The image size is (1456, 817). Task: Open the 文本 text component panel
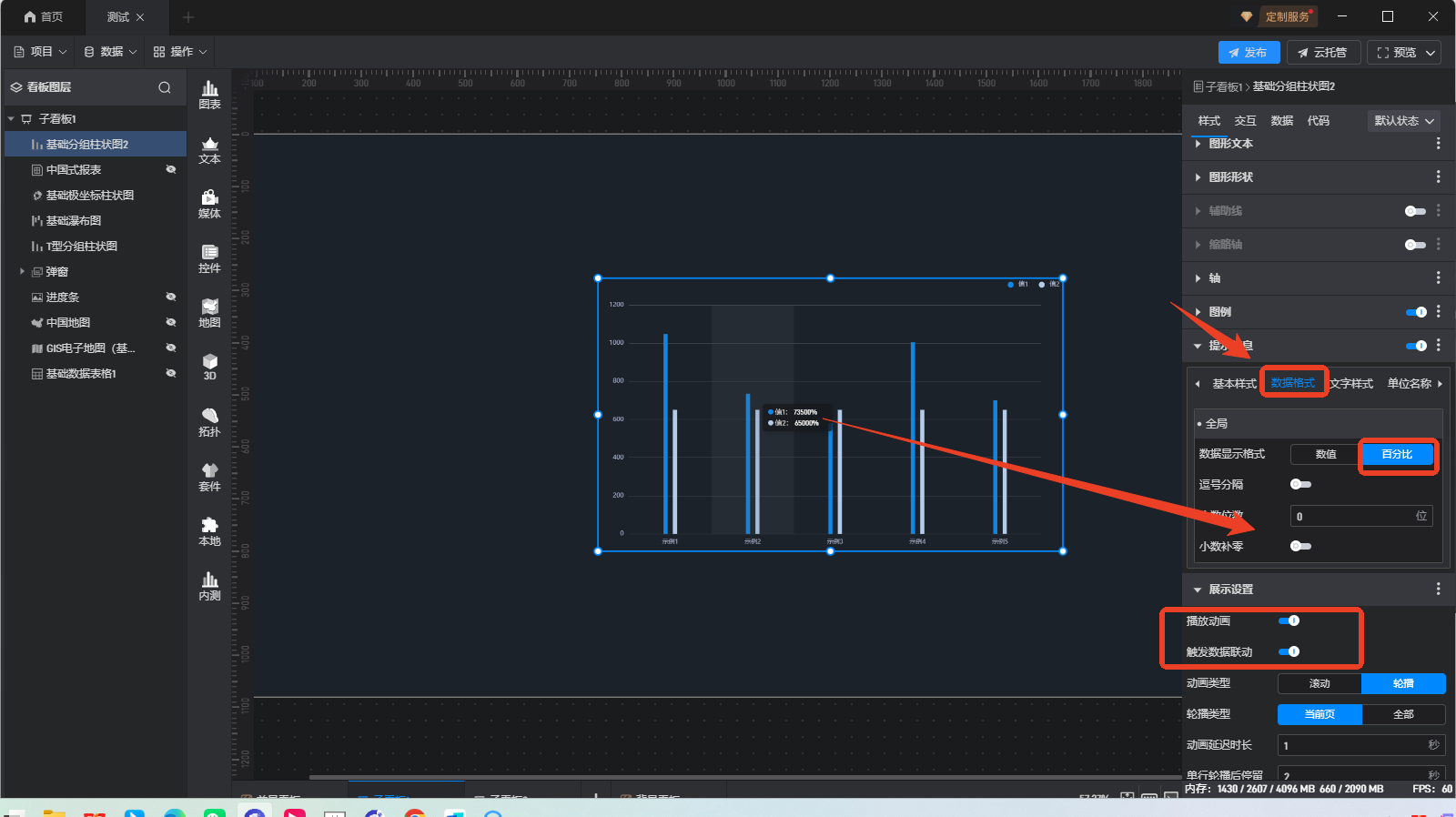[x=209, y=149]
